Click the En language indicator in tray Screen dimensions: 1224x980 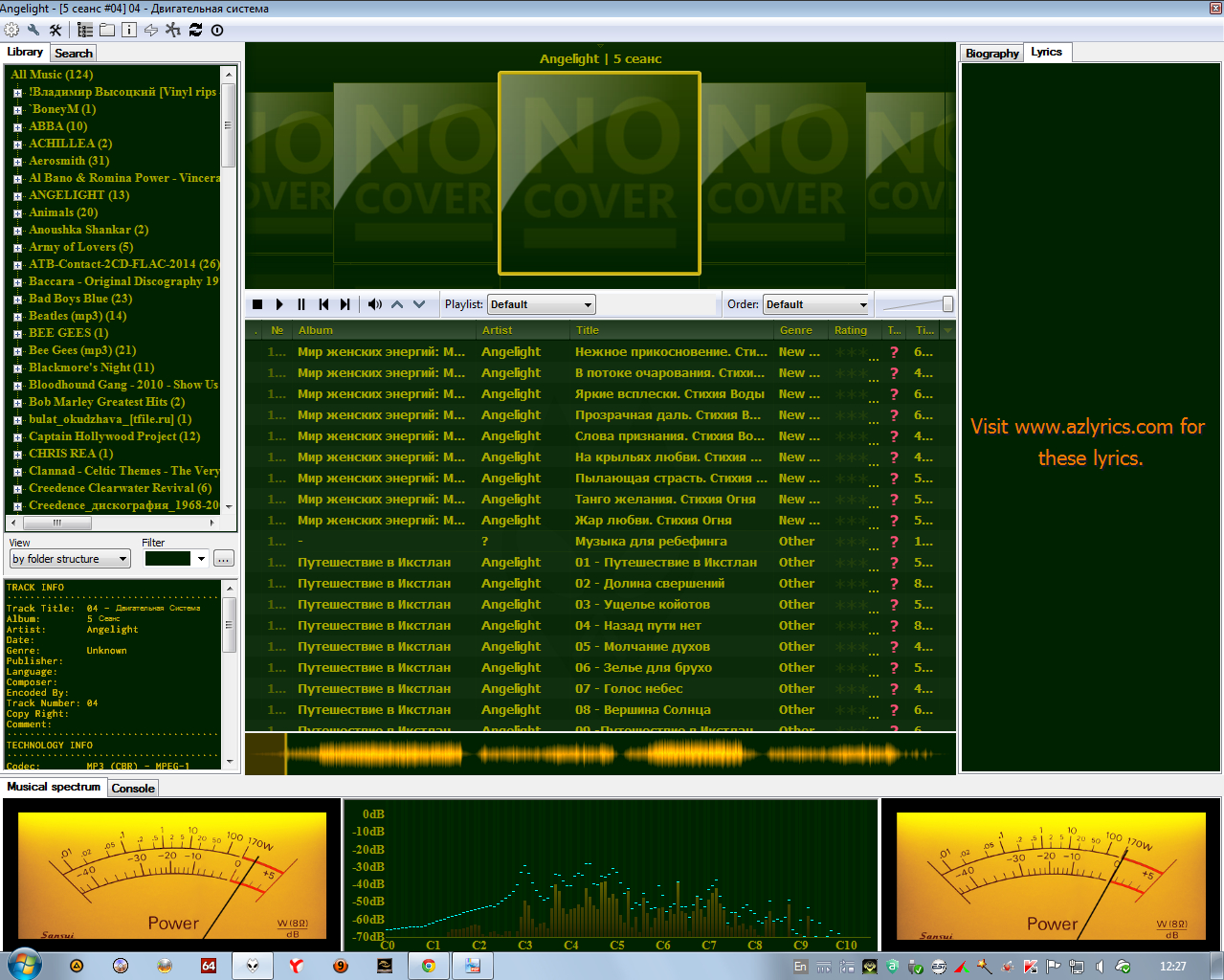pos(800,967)
